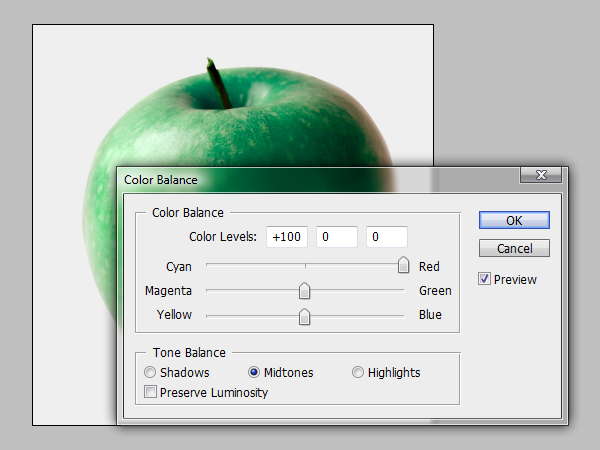Select the Highlights tone option

[x=357, y=372]
